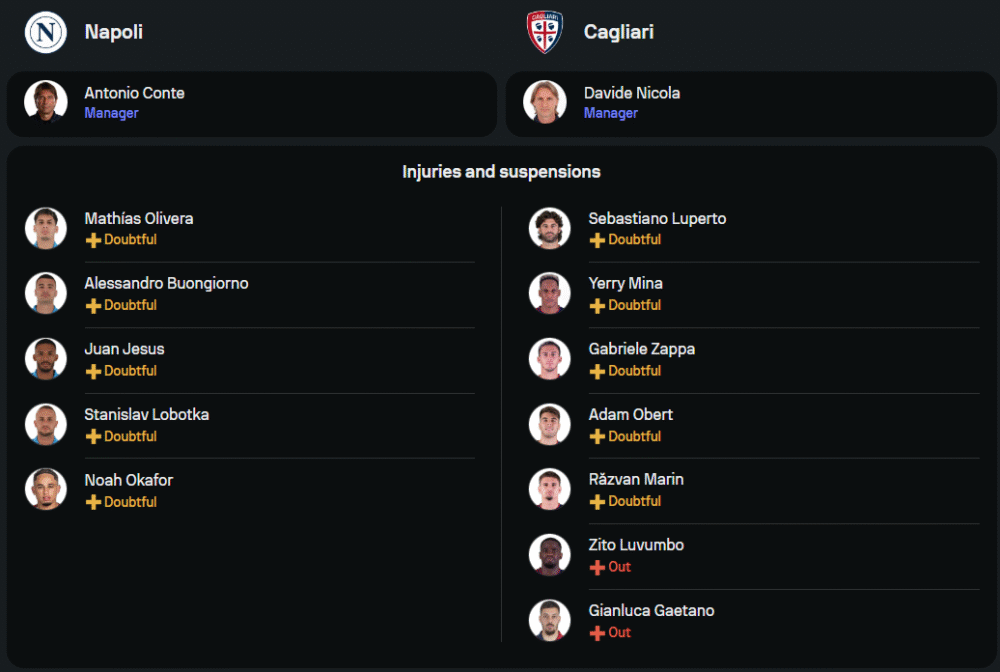The image size is (1000, 672).
Task: Select Adam Obert's name
Action: (x=630, y=415)
